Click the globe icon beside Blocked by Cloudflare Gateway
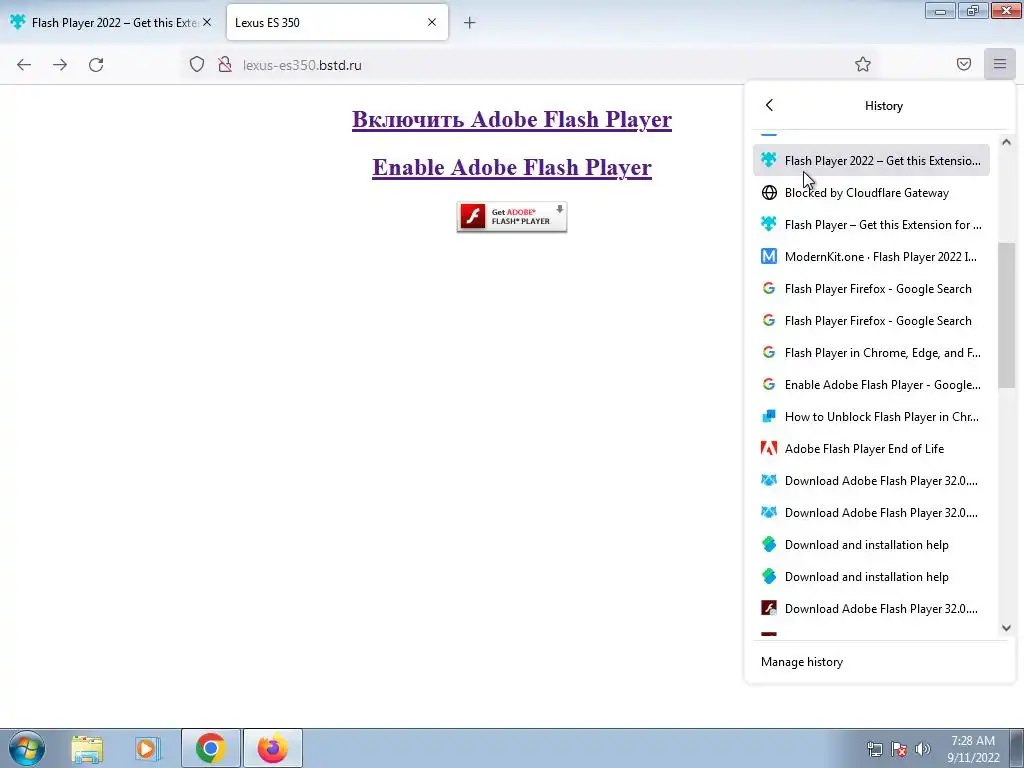Viewport: 1024px width, 768px height. (x=769, y=193)
